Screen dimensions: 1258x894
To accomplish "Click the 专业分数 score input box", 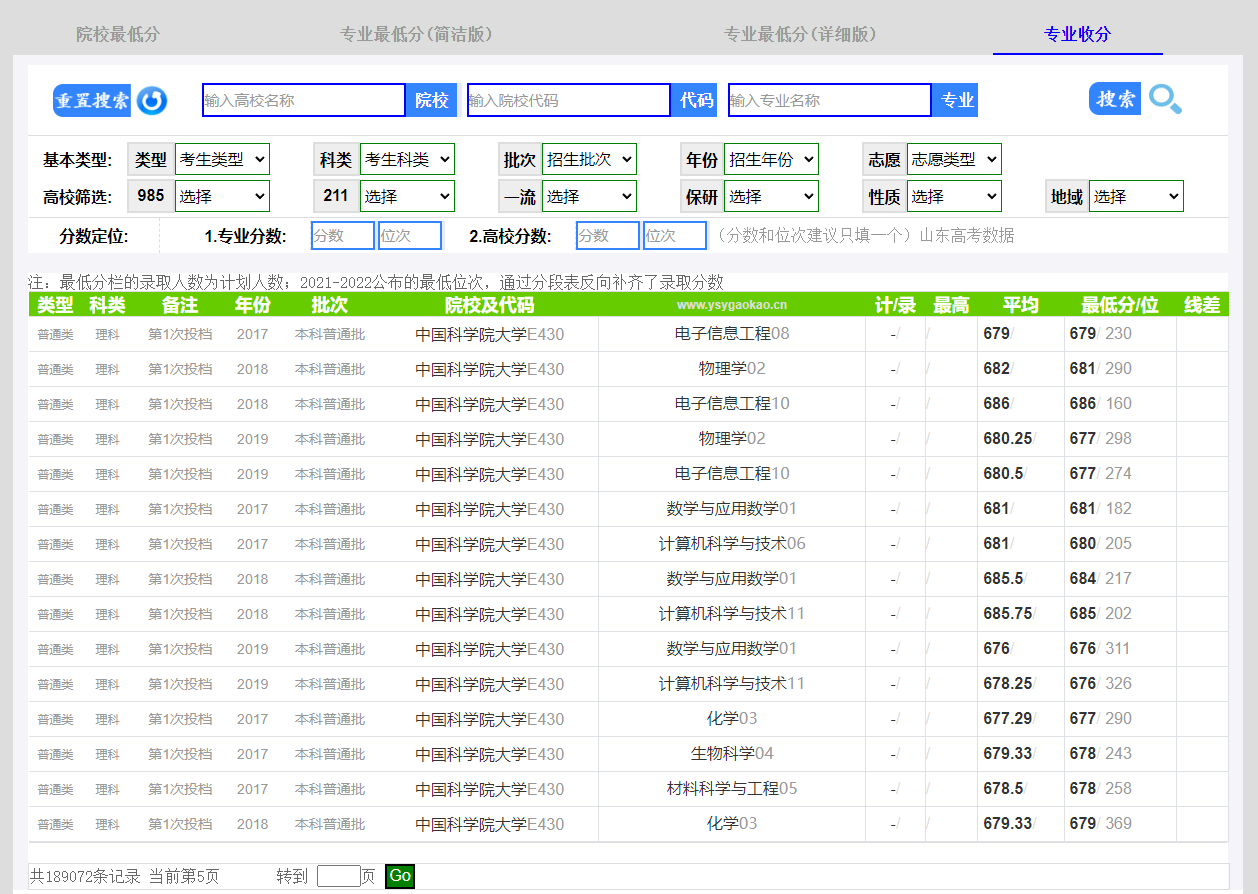I will tap(342, 236).
